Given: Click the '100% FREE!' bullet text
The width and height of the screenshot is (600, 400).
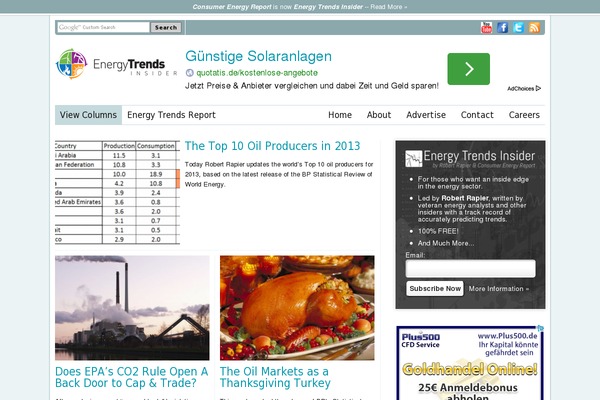Looking at the screenshot, I should tap(438, 231).
